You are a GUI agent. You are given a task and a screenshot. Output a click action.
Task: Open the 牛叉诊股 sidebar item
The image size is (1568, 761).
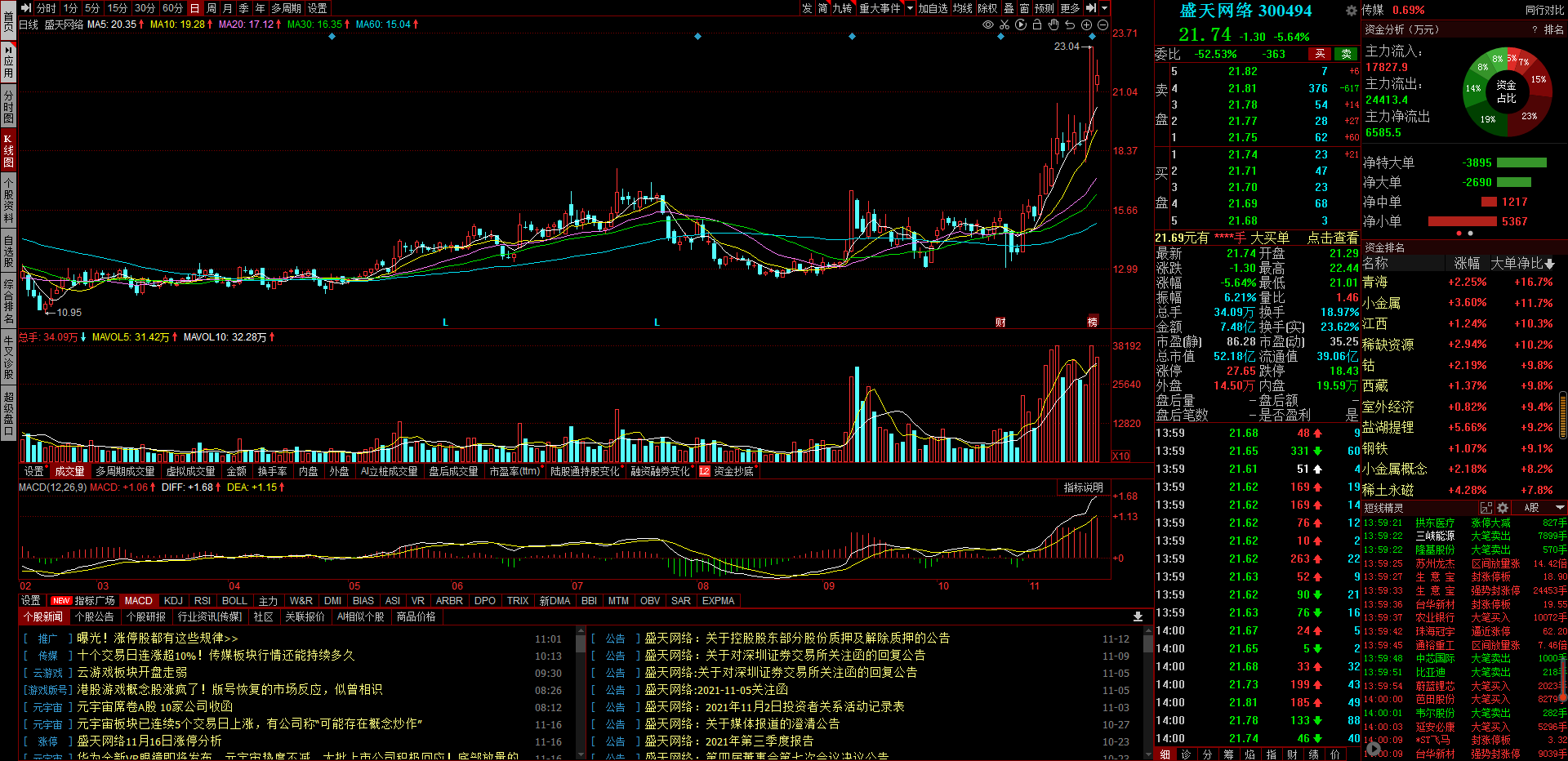click(8, 357)
